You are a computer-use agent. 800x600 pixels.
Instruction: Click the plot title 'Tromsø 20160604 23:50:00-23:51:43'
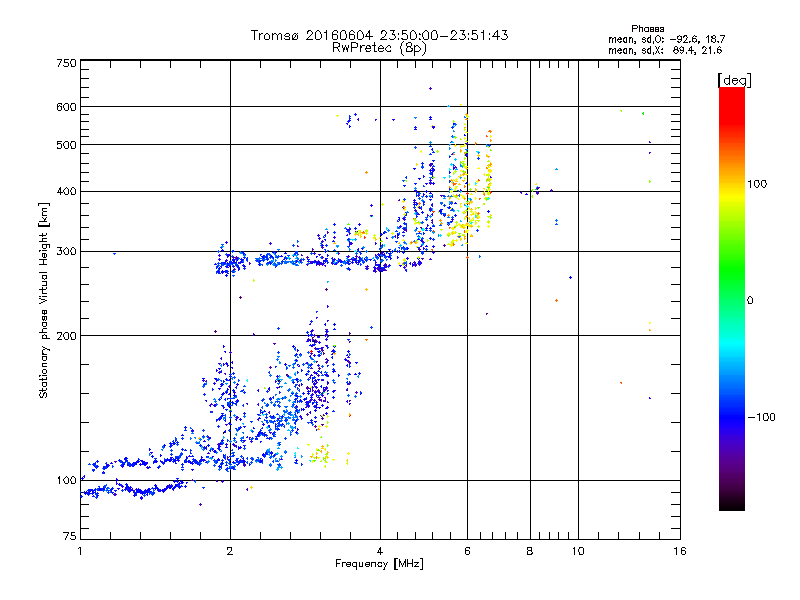pos(379,35)
